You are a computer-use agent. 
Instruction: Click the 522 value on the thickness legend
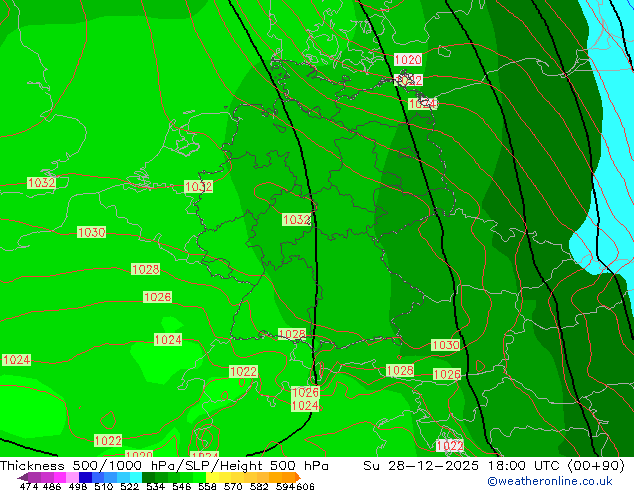tap(130, 486)
